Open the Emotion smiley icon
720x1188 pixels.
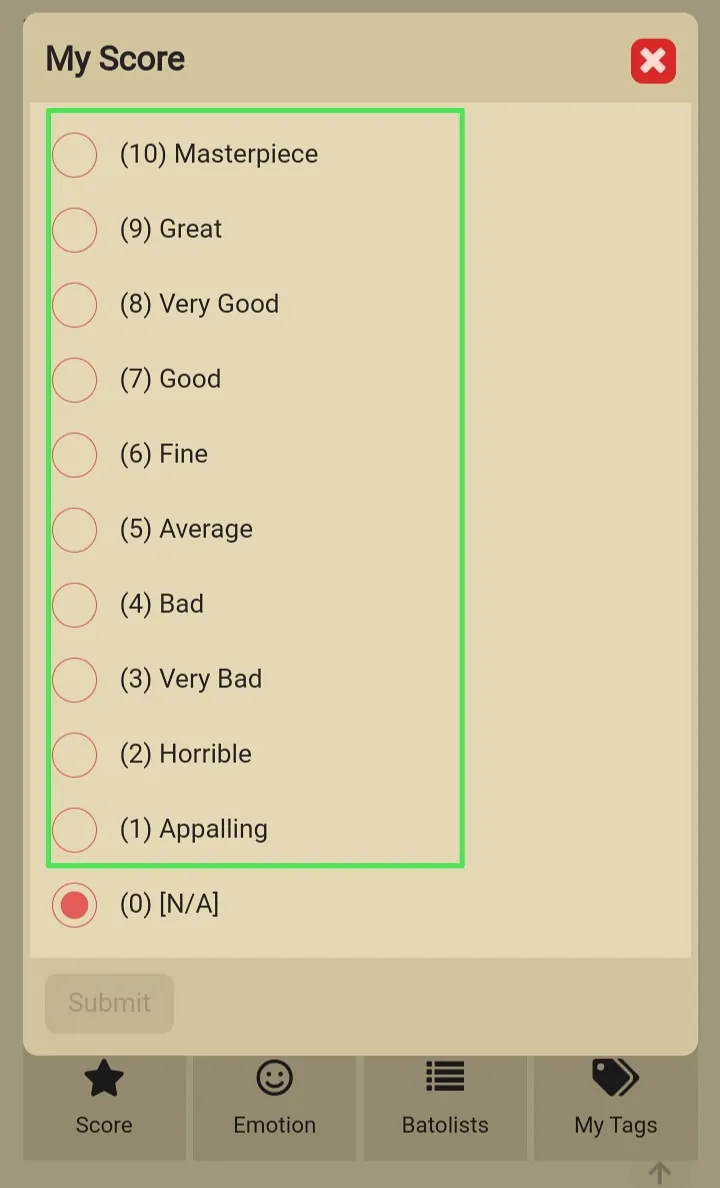pyautogui.click(x=274, y=1077)
